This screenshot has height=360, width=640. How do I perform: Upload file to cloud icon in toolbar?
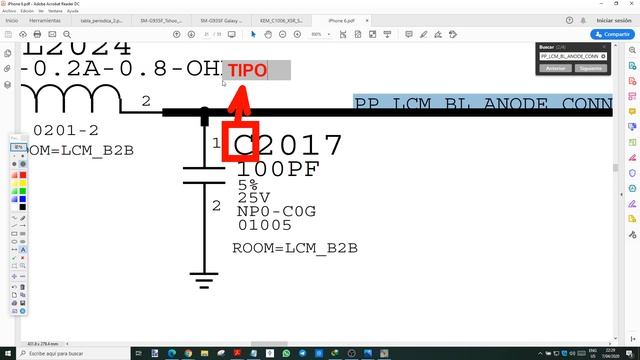coord(23,35)
